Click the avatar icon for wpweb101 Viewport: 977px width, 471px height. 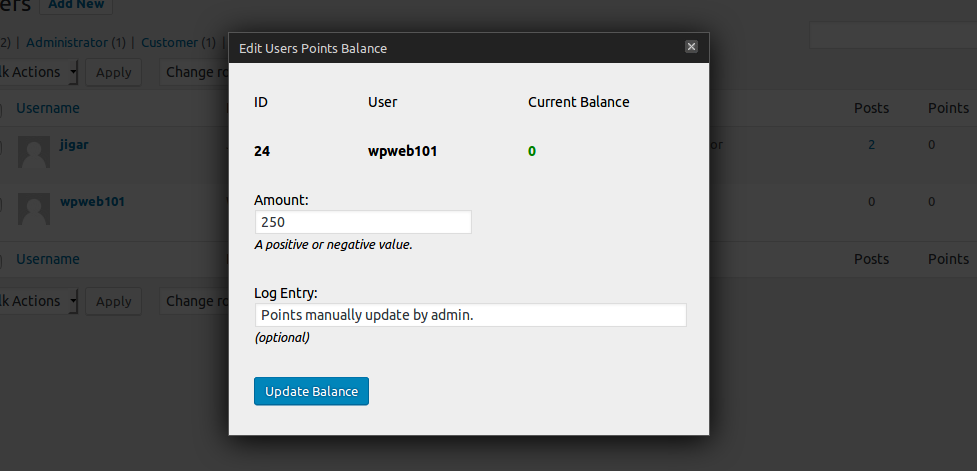click(35, 210)
